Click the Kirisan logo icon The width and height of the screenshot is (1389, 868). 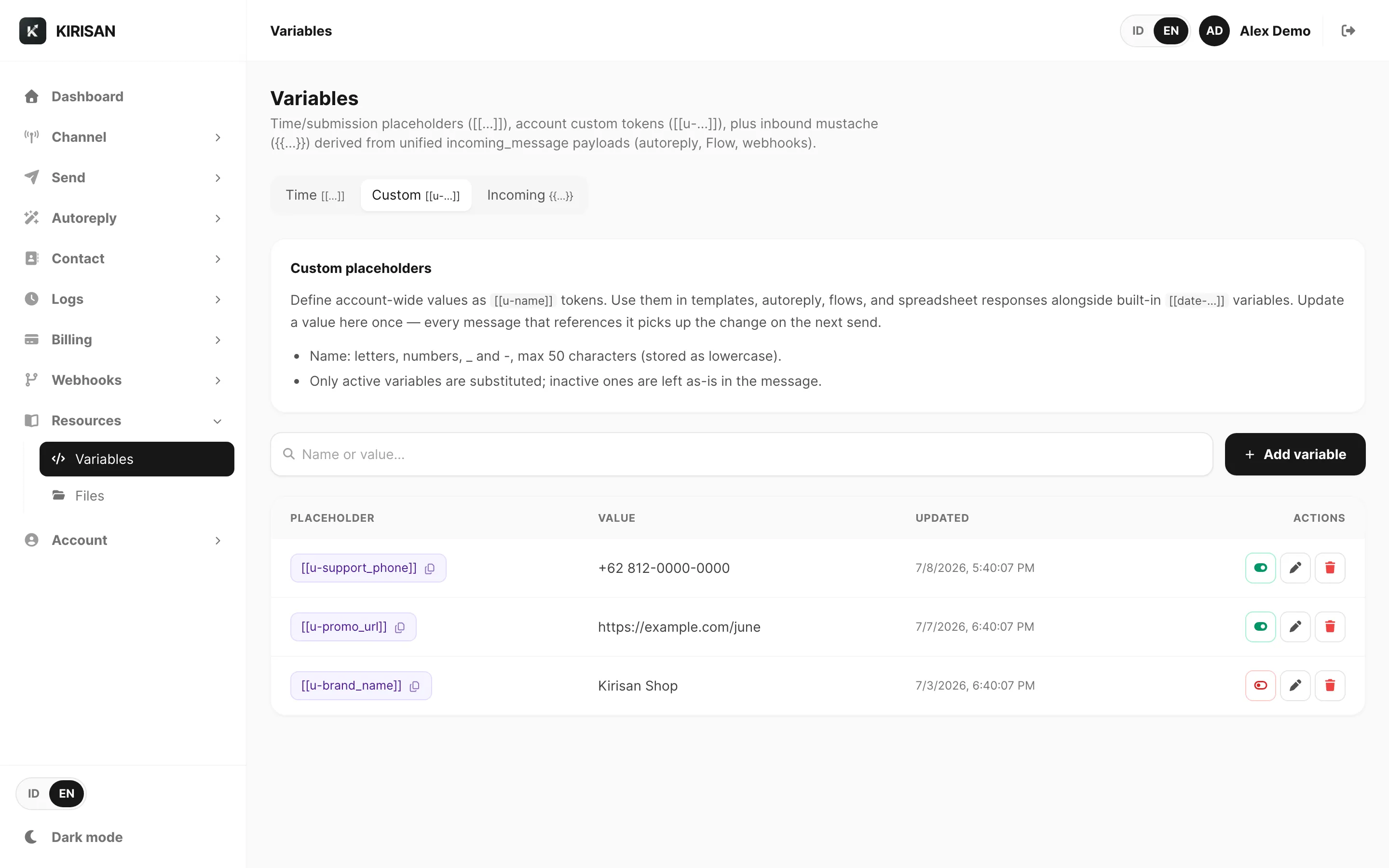coord(33,31)
